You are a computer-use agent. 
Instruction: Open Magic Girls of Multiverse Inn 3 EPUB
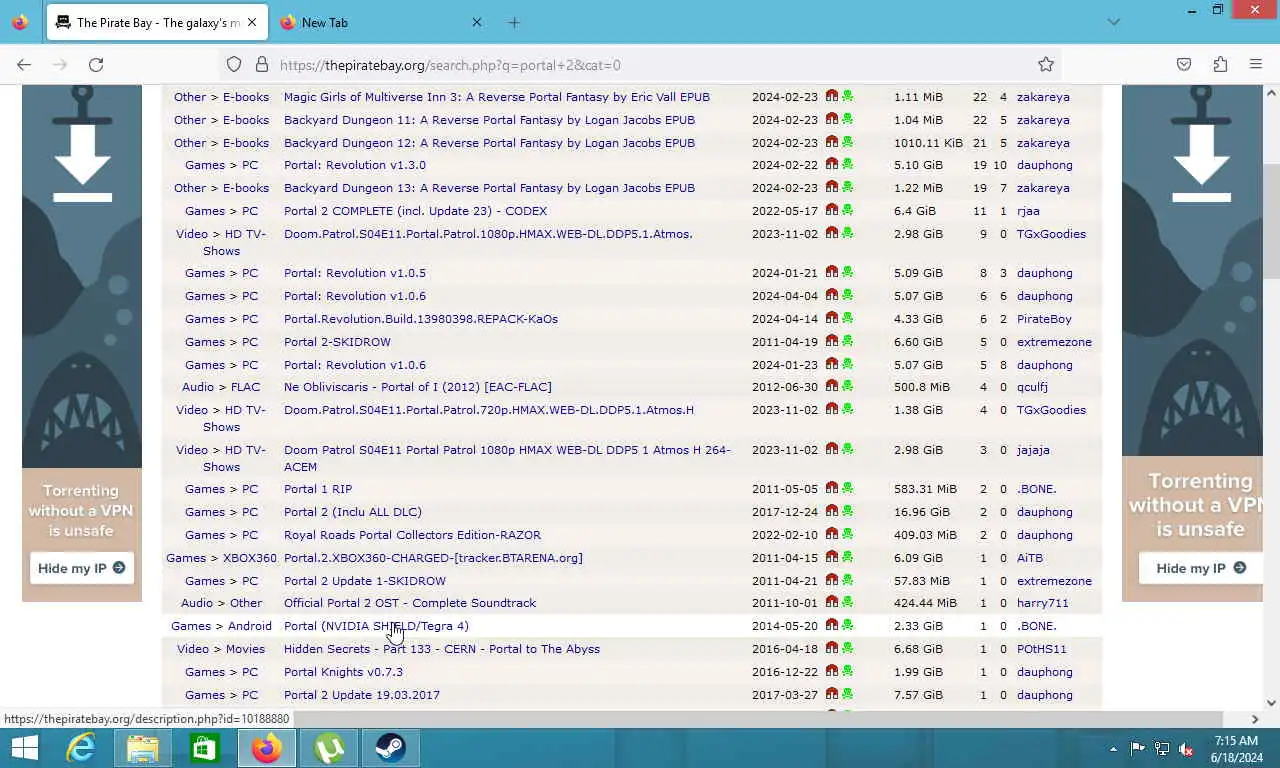[x=497, y=97]
